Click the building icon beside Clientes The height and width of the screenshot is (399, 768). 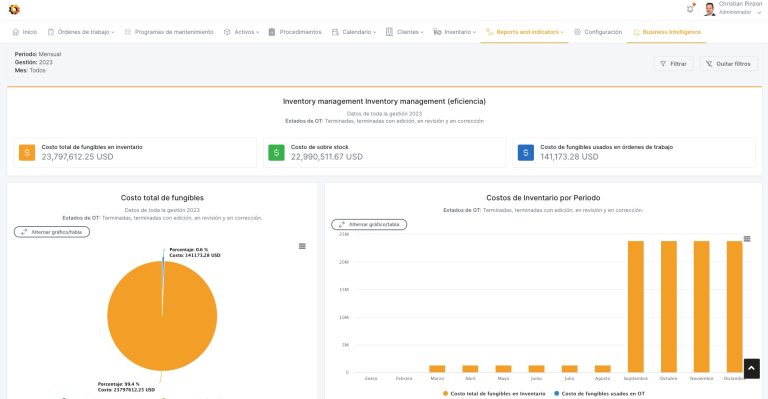389,32
